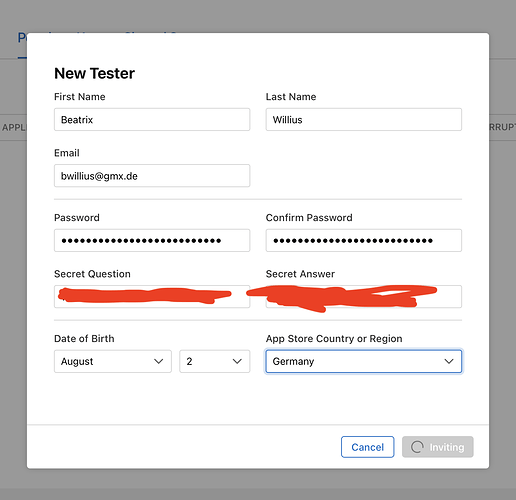Click the First Name field containing Beatrix

(152, 119)
